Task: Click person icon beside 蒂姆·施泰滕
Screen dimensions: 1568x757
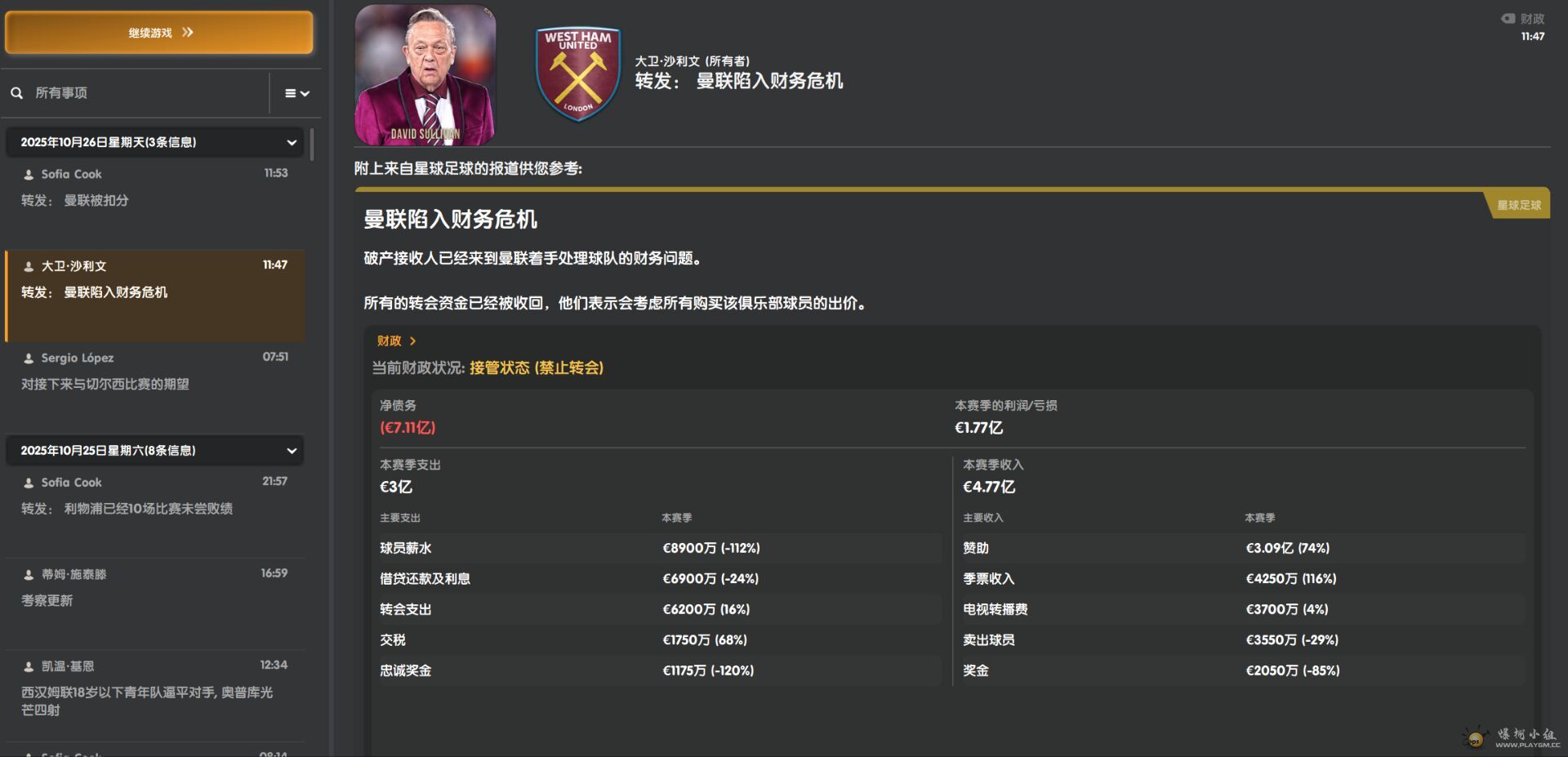Action: click(29, 575)
